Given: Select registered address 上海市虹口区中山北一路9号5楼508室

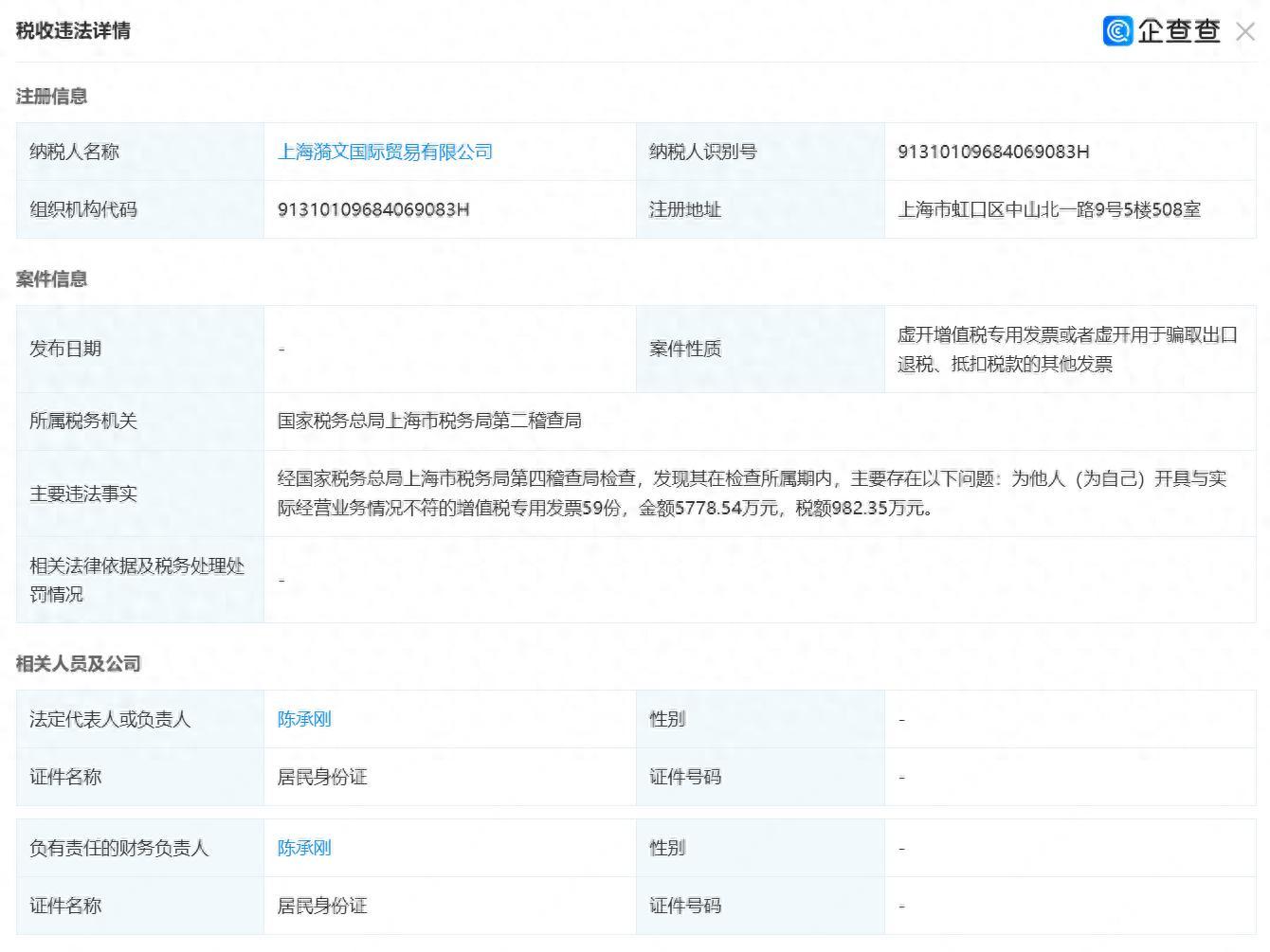Looking at the screenshot, I should [x=1049, y=209].
